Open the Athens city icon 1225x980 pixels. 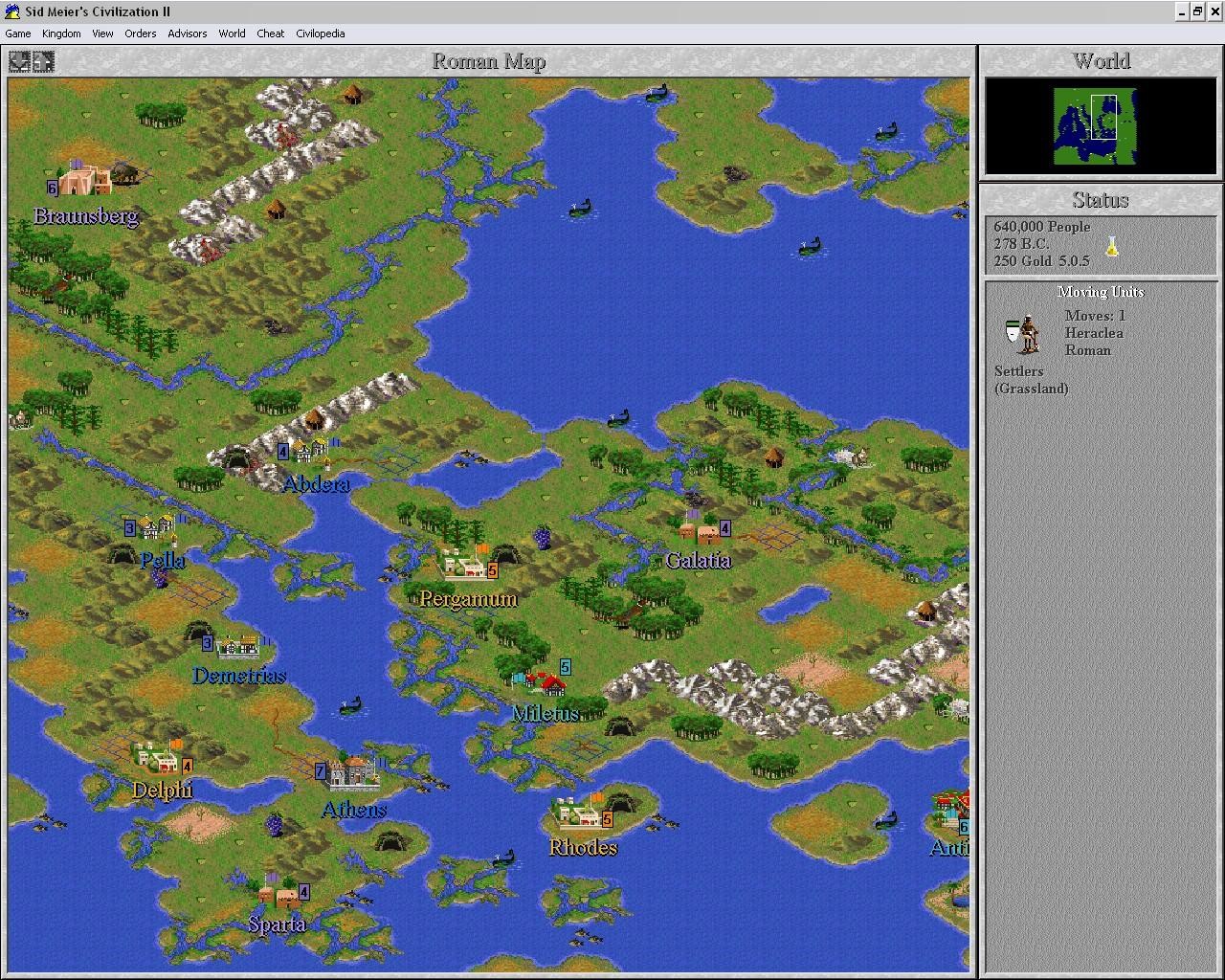(352, 771)
